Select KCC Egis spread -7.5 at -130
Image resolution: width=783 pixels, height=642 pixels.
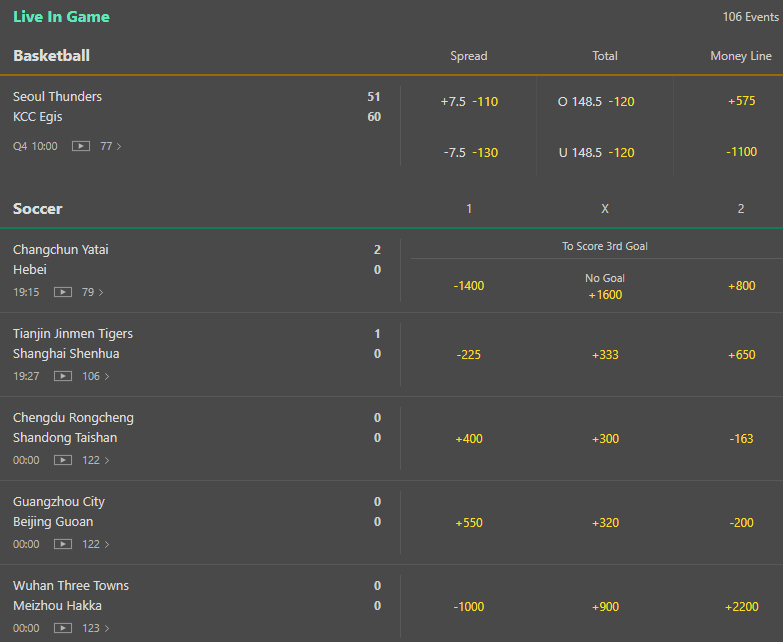point(470,153)
